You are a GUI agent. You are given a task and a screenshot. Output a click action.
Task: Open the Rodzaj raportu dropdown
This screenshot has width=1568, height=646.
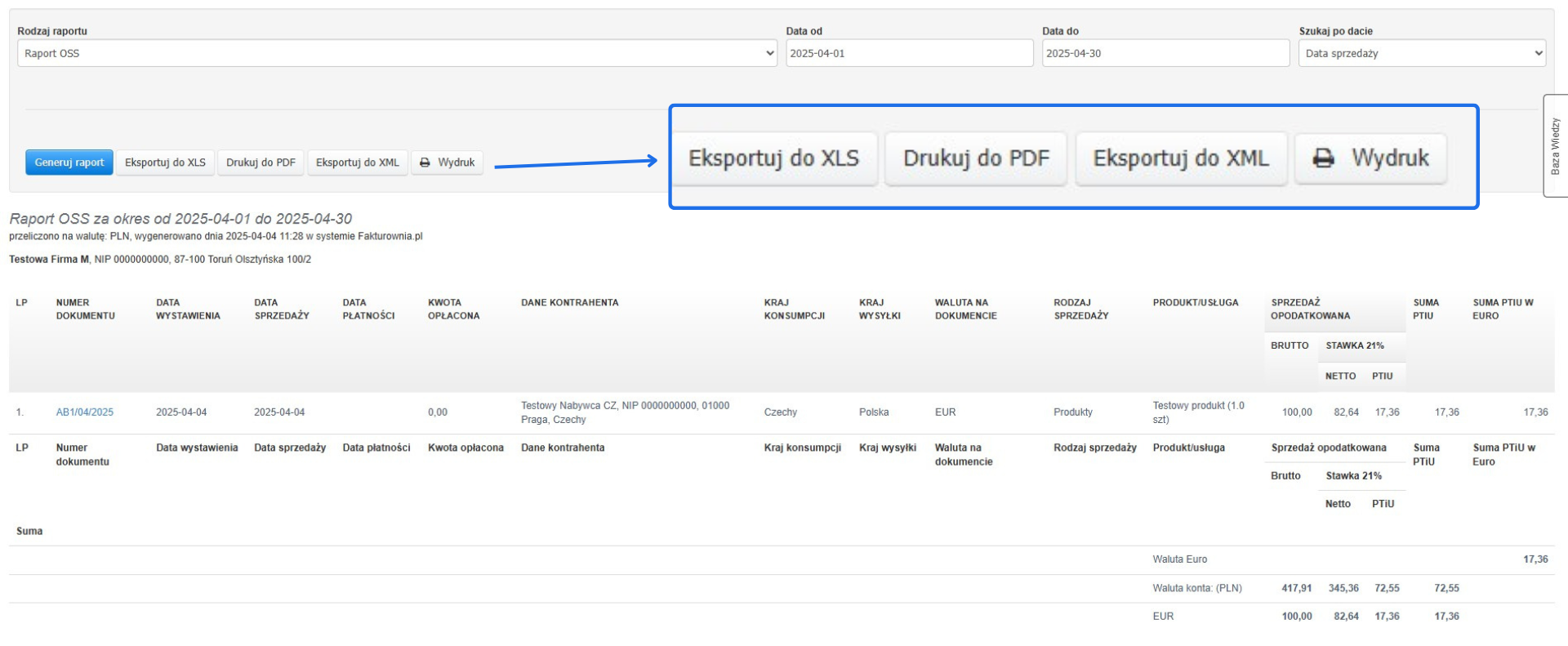pyautogui.click(x=396, y=53)
